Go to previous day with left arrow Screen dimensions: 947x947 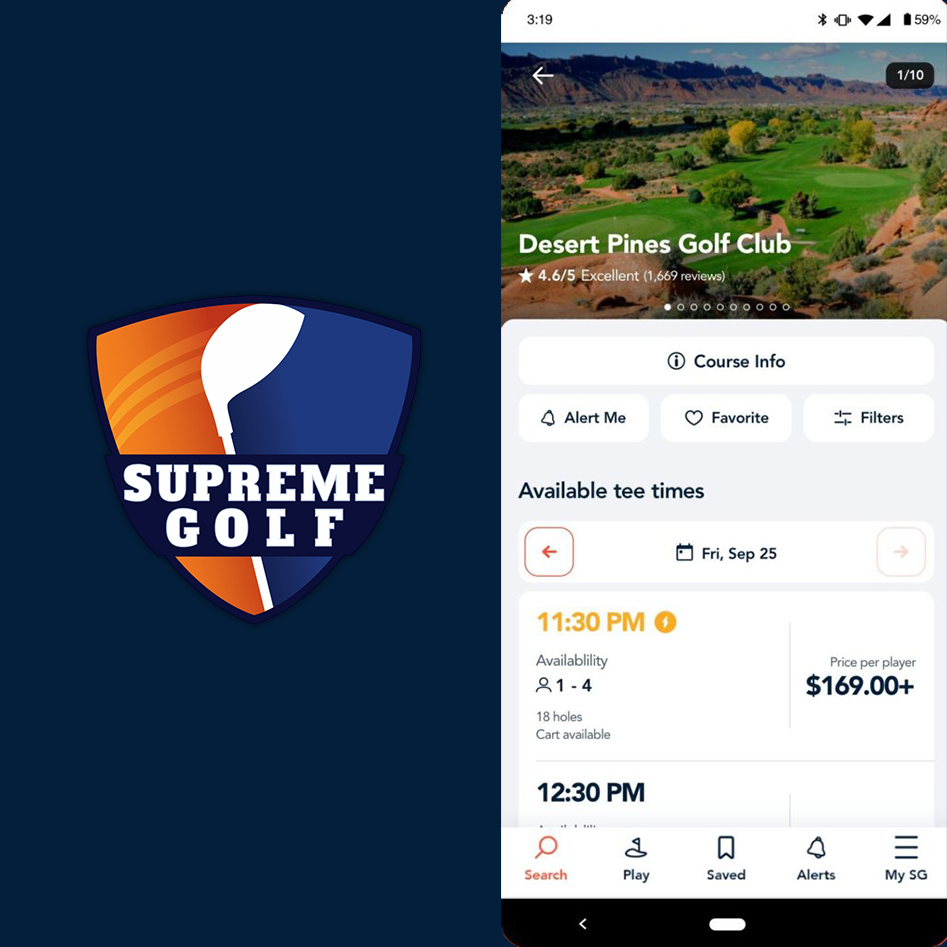(x=549, y=552)
